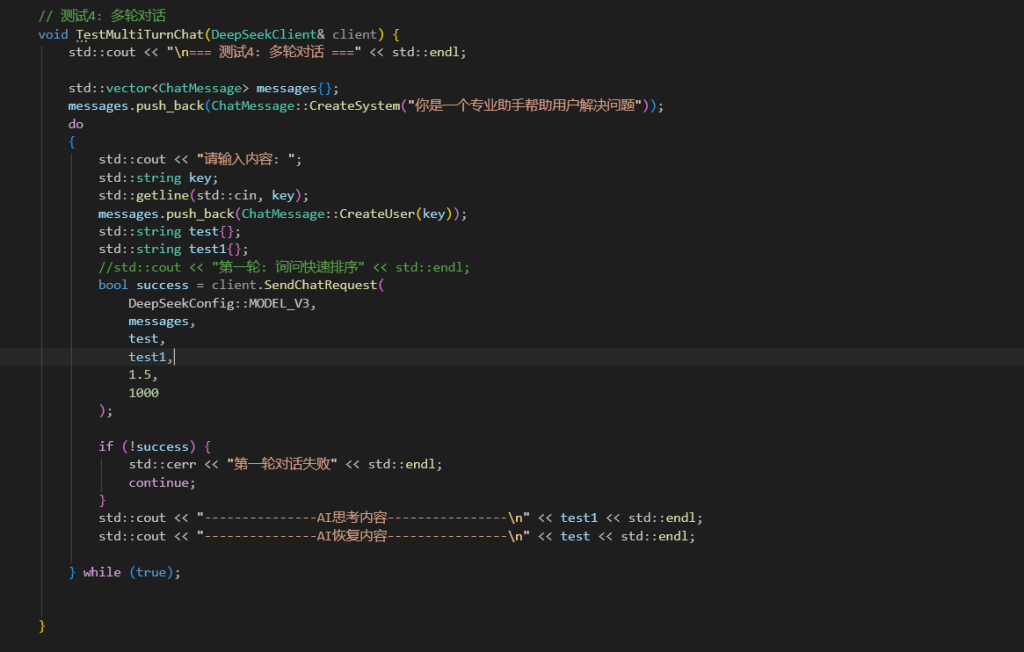Click the 1000 numeric argument

pos(143,393)
